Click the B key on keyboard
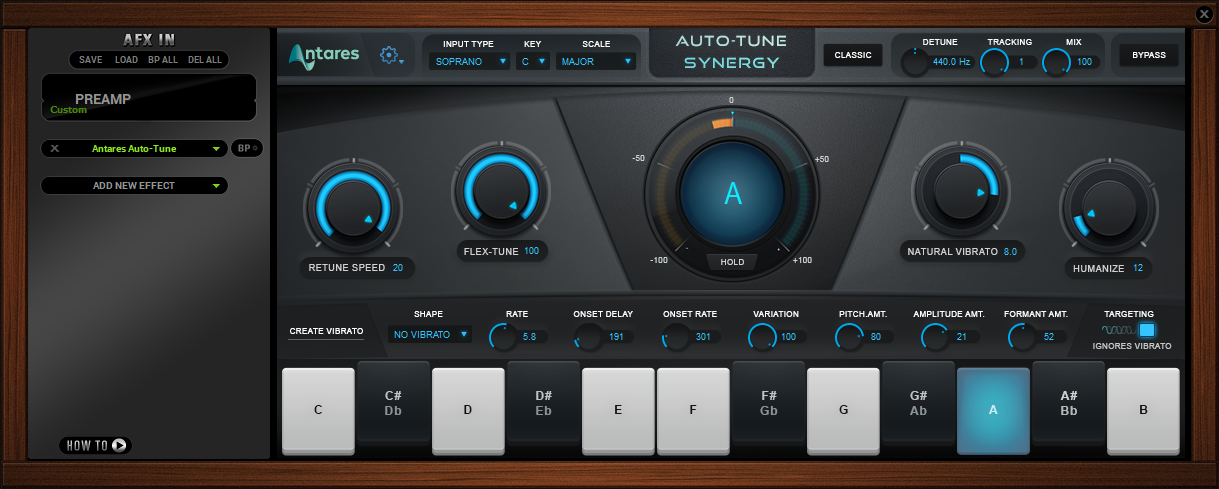1219x489 pixels. pyautogui.click(x=1143, y=409)
